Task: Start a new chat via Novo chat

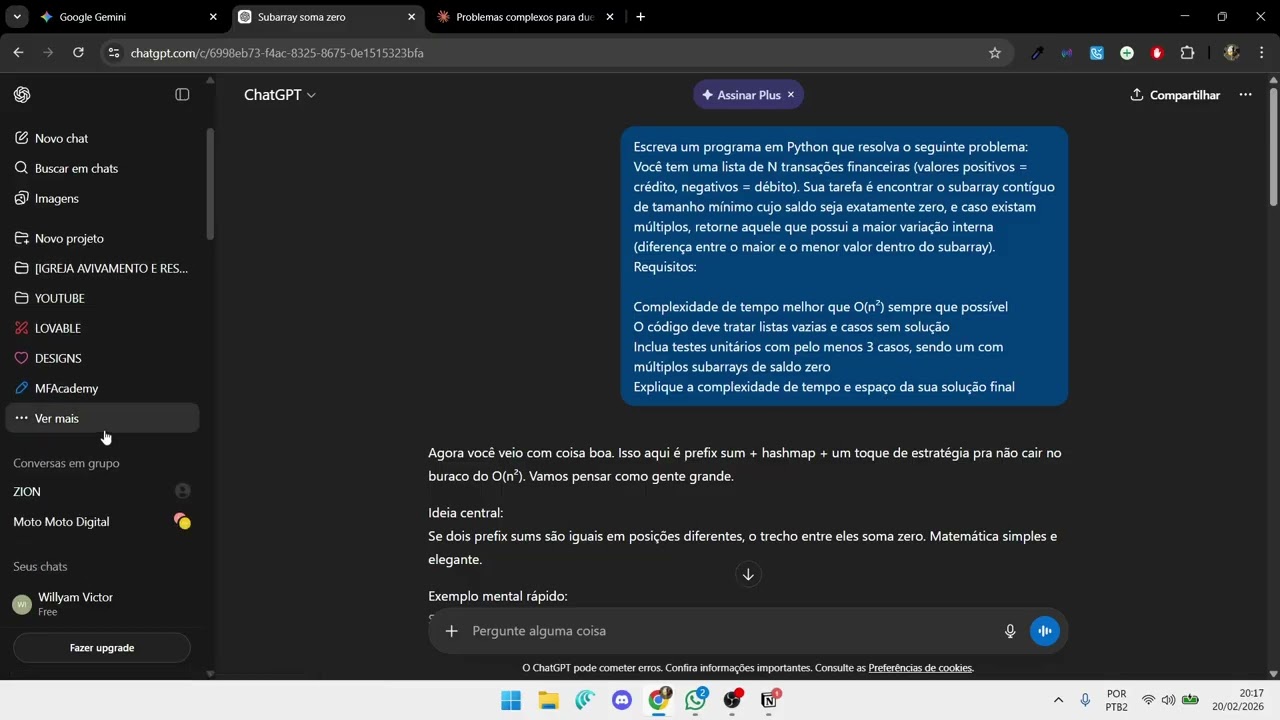Action: pyautogui.click(x=102, y=138)
